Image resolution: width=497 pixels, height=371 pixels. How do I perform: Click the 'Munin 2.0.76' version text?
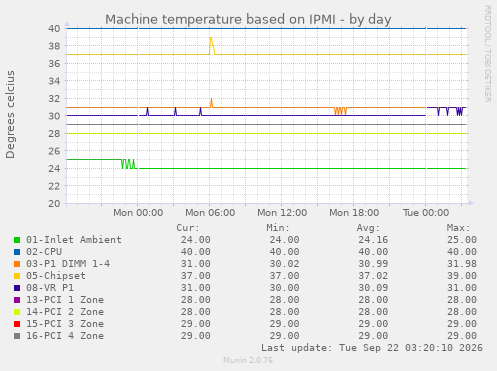coord(248,360)
